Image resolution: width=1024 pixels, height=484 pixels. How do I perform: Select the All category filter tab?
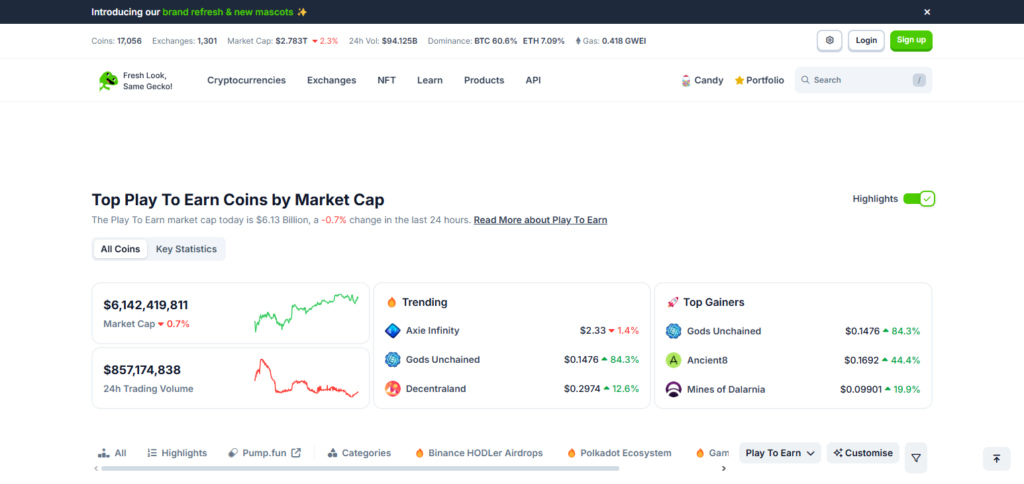112,453
